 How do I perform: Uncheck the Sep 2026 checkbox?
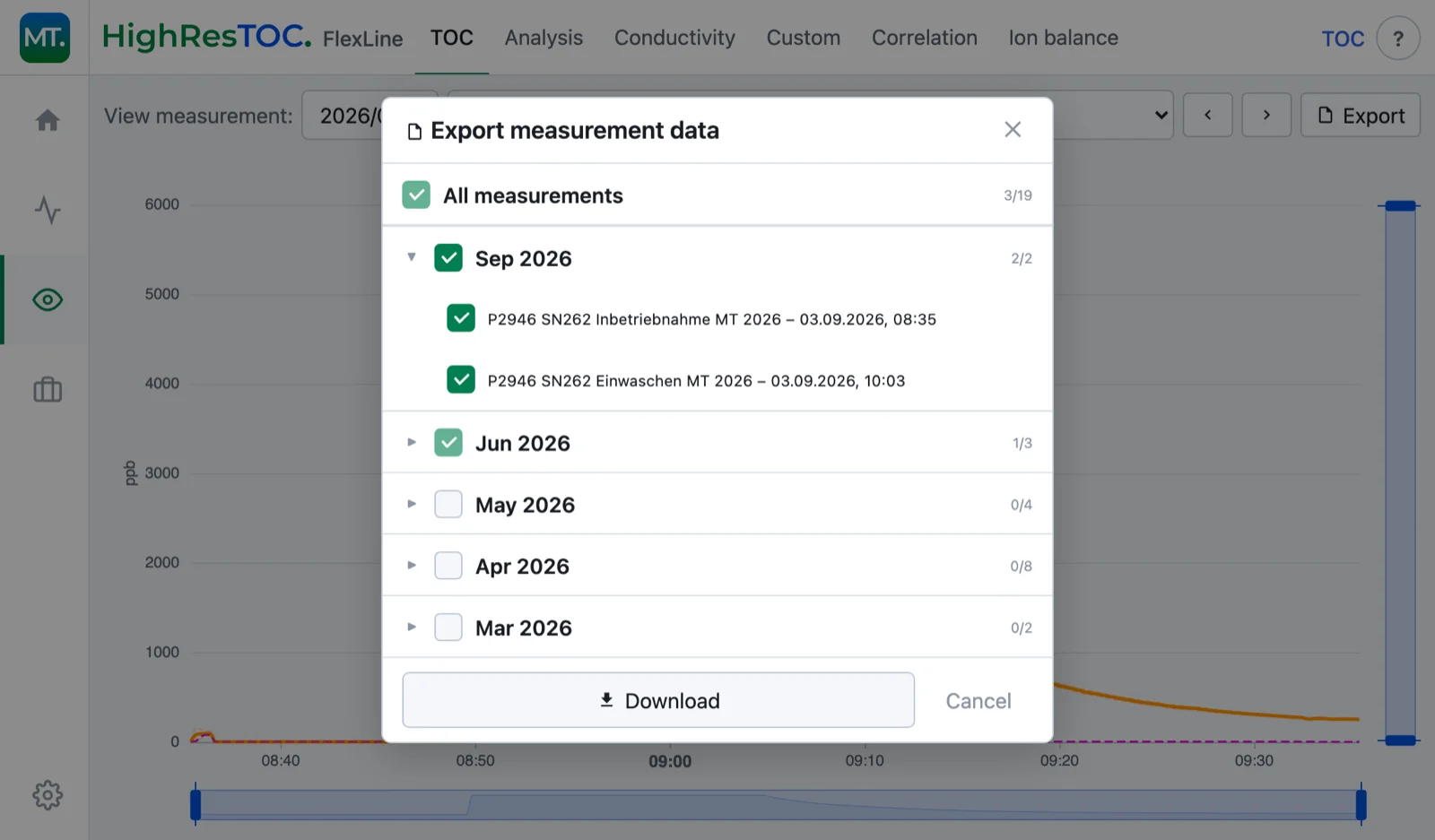448,258
